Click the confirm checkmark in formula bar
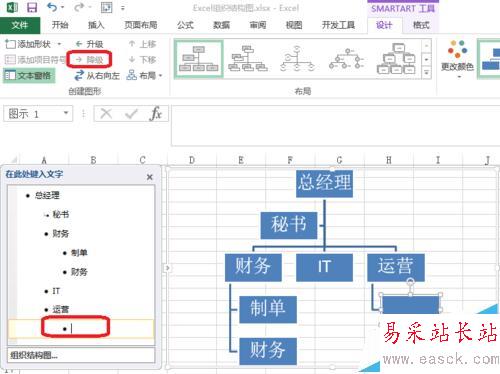500x374 pixels. pos(131,114)
